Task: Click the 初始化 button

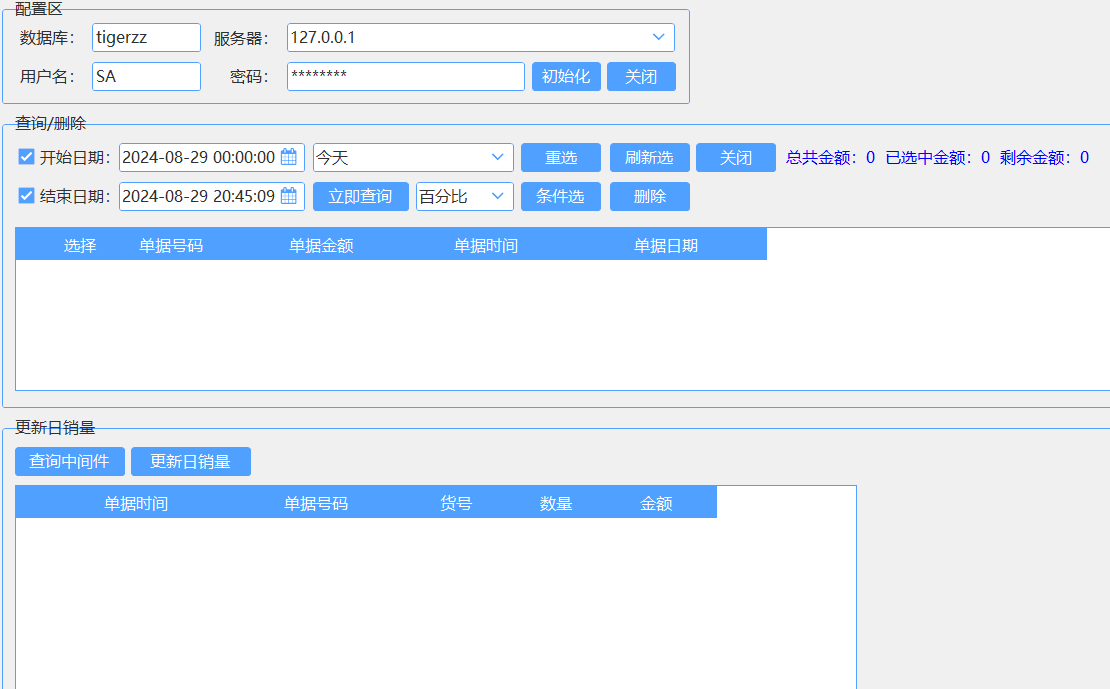Action: click(566, 77)
